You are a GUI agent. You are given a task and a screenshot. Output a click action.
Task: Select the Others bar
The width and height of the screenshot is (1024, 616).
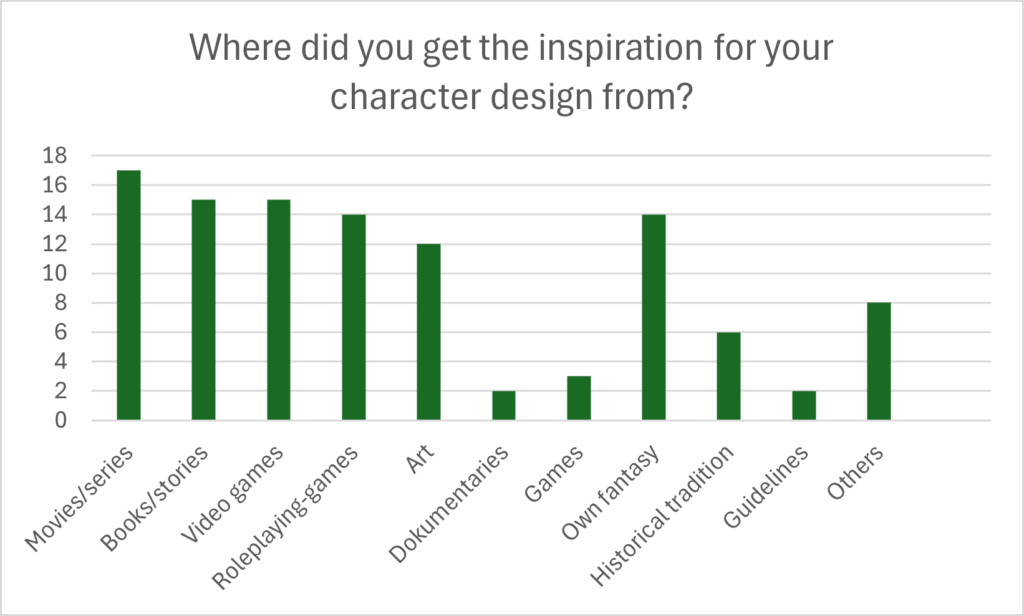coord(879,361)
